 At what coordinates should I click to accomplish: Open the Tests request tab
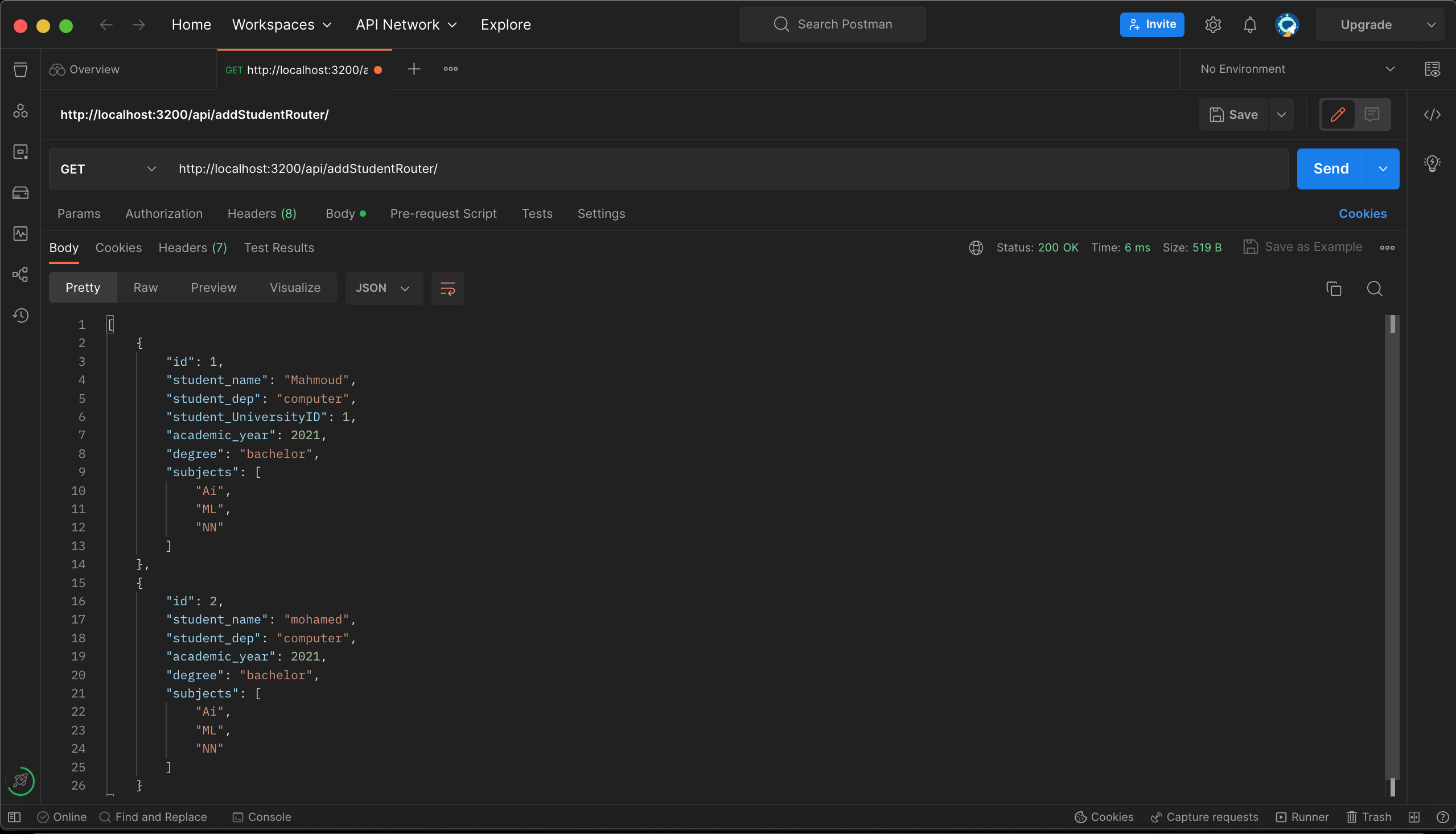(x=537, y=214)
